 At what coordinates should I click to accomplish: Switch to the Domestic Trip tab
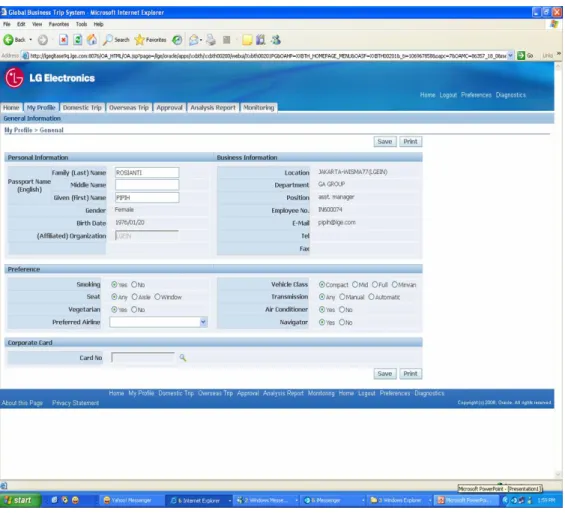[82, 108]
